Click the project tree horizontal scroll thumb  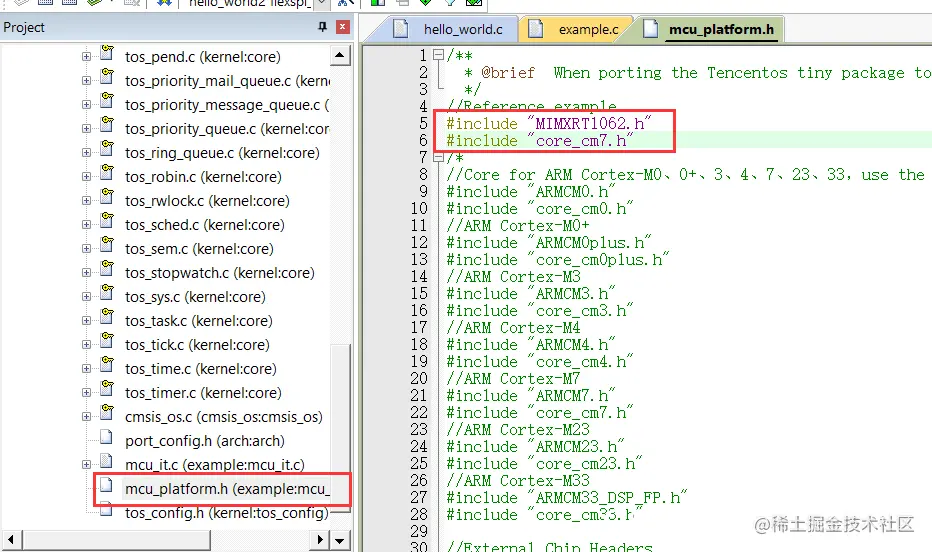click(x=116, y=540)
